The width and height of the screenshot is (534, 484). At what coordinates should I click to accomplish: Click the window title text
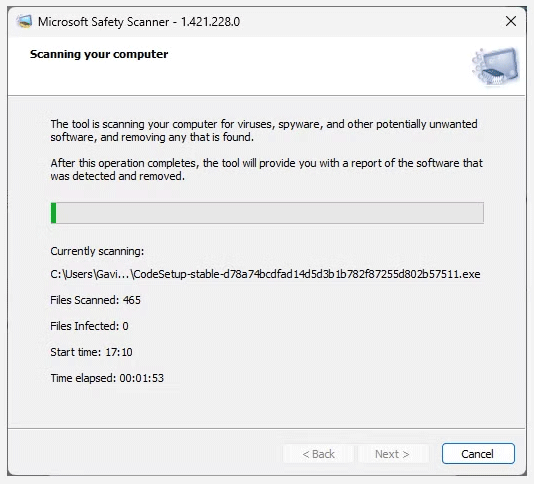(x=139, y=22)
